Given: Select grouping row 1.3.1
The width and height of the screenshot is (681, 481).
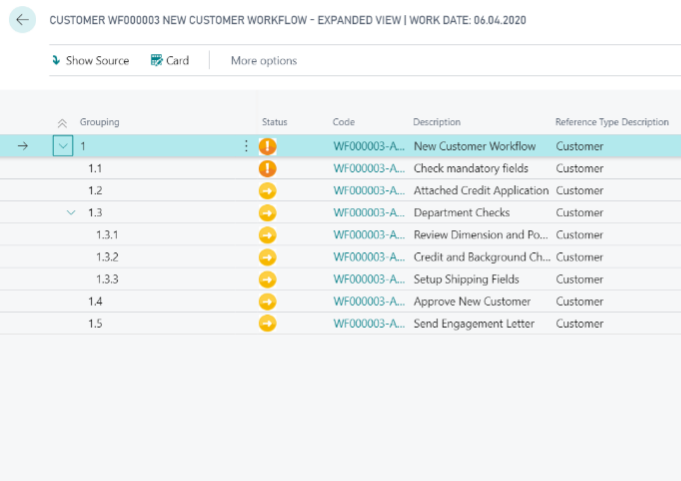Looking at the screenshot, I should 107,235.
